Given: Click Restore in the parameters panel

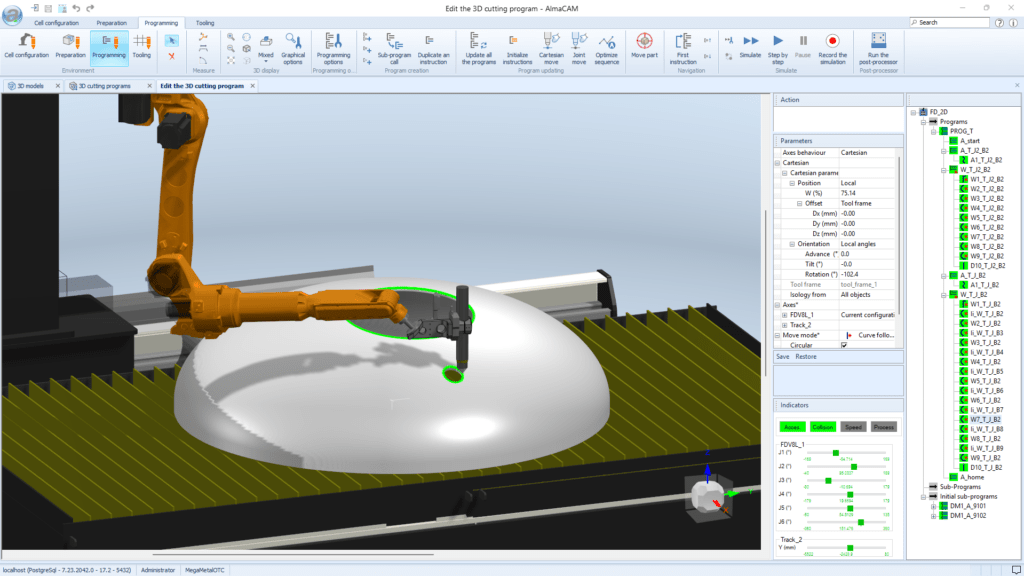Looking at the screenshot, I should [806, 356].
